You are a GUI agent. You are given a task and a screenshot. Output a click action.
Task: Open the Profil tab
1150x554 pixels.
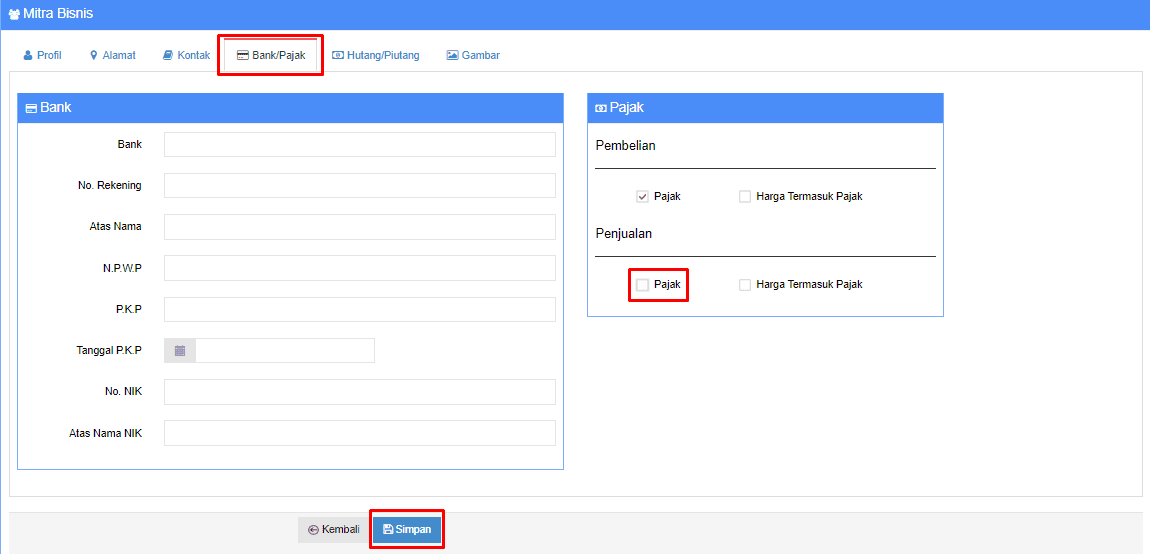(x=42, y=55)
